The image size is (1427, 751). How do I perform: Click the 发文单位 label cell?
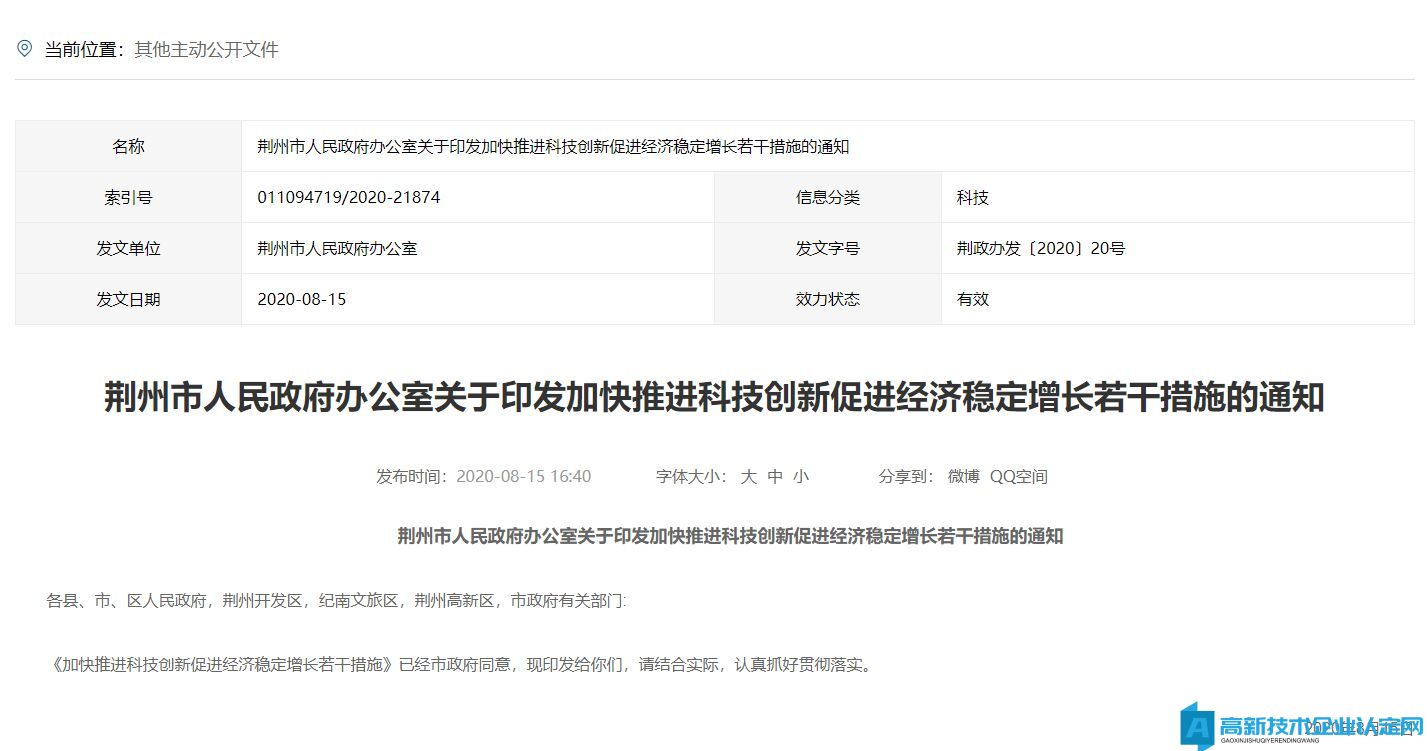pyautogui.click(x=129, y=248)
